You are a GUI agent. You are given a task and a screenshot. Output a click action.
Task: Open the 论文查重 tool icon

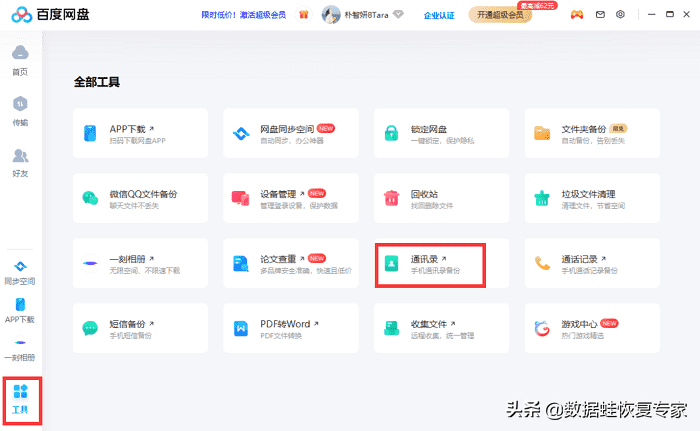241,264
